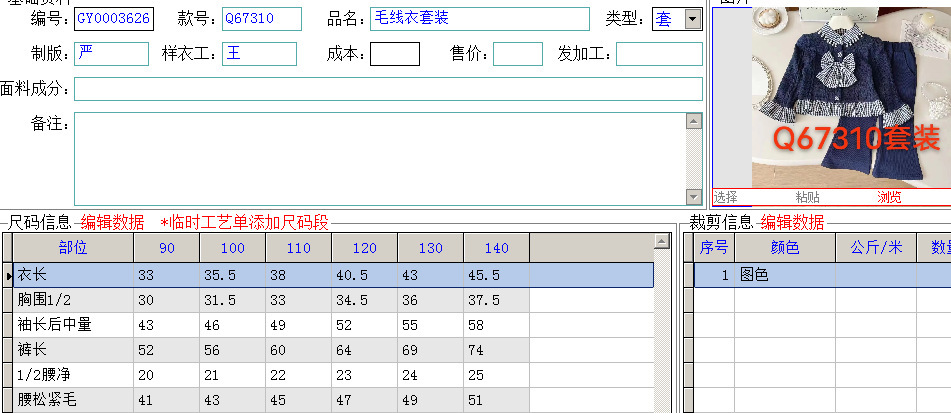
Task: Click 备注 scrollbar down arrow
Action: click(694, 196)
